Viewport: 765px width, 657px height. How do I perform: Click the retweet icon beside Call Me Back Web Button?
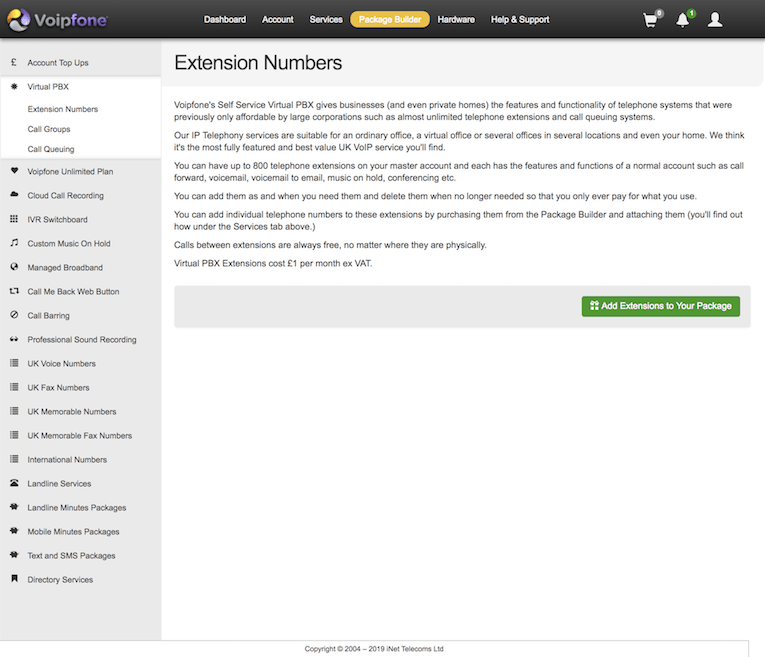click(14, 291)
